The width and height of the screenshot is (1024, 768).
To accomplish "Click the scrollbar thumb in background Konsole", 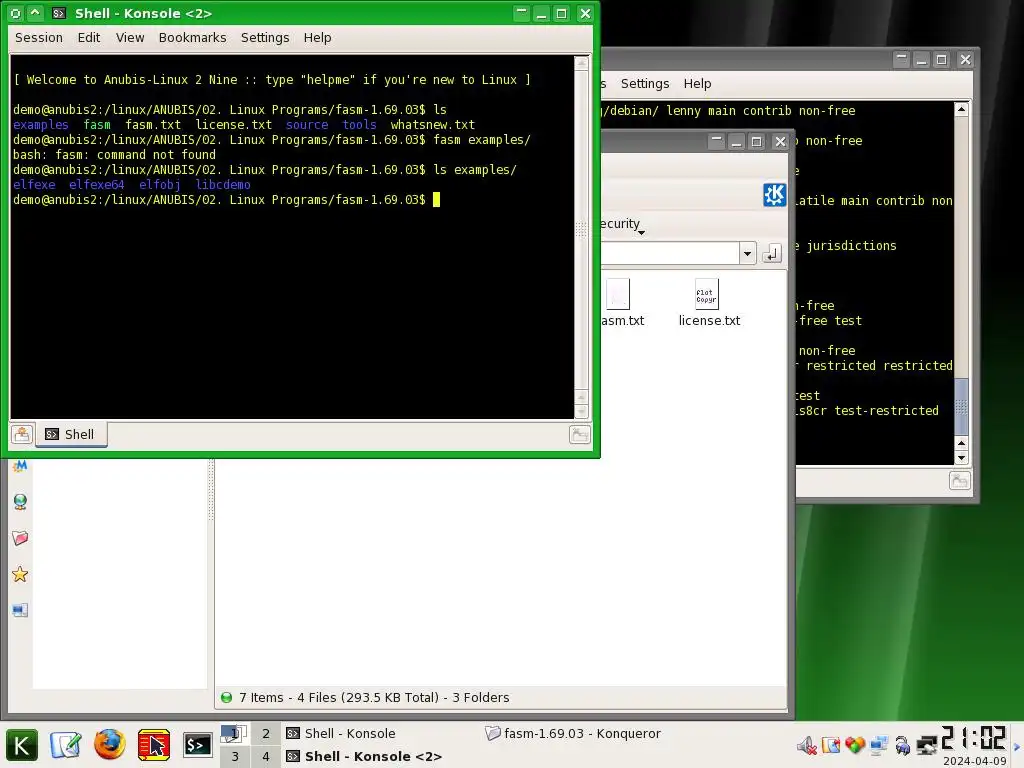I will (961, 406).
